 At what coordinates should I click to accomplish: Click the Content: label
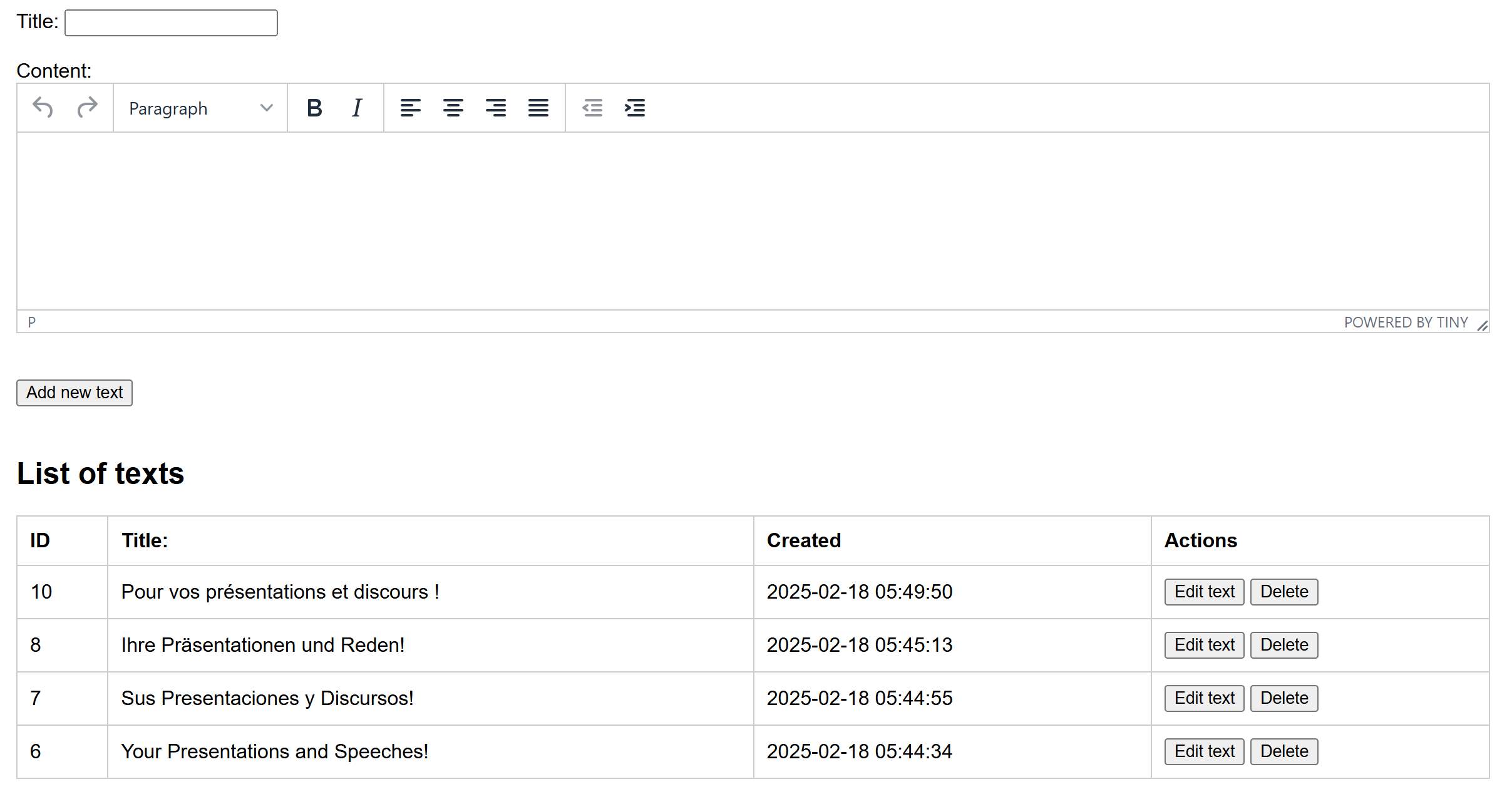coord(54,71)
